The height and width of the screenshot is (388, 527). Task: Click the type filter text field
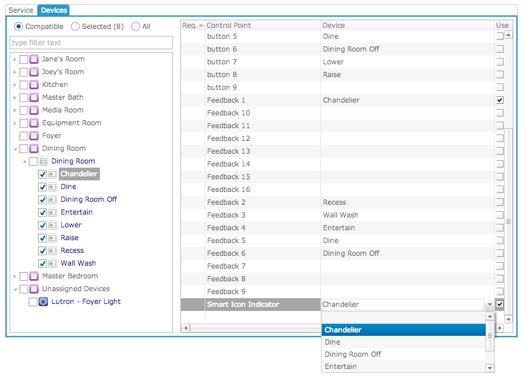click(x=91, y=43)
